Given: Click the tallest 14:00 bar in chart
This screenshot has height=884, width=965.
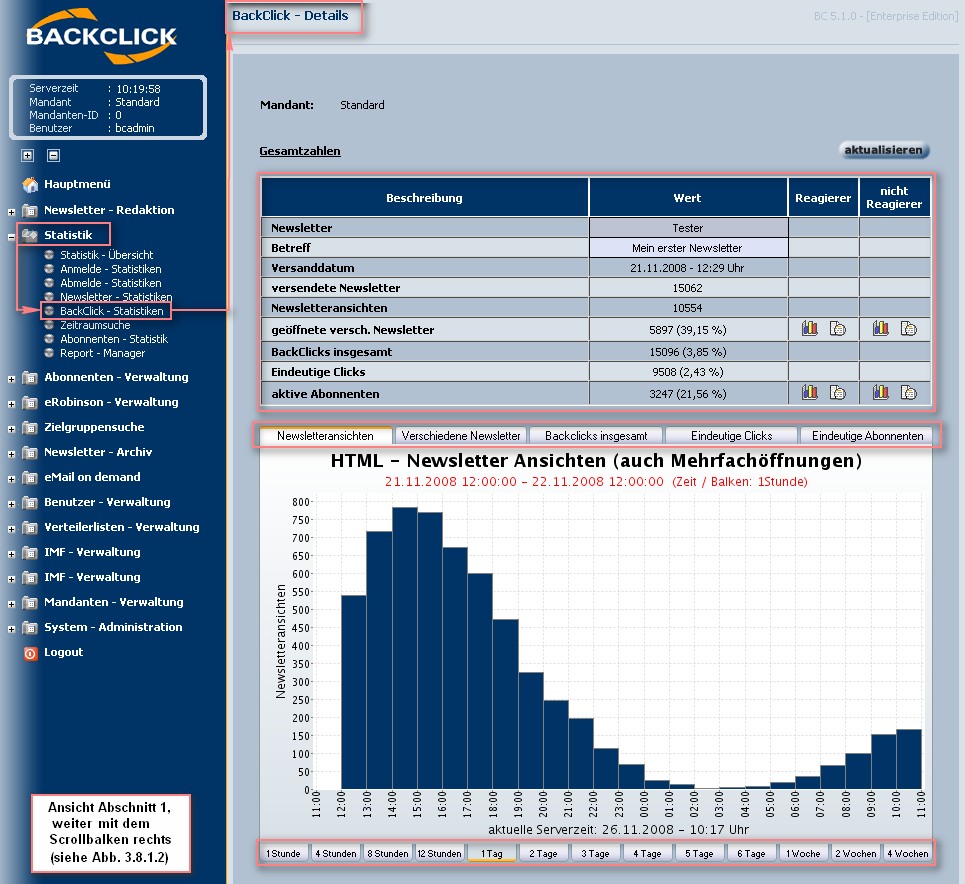Looking at the screenshot, I should click(404, 648).
